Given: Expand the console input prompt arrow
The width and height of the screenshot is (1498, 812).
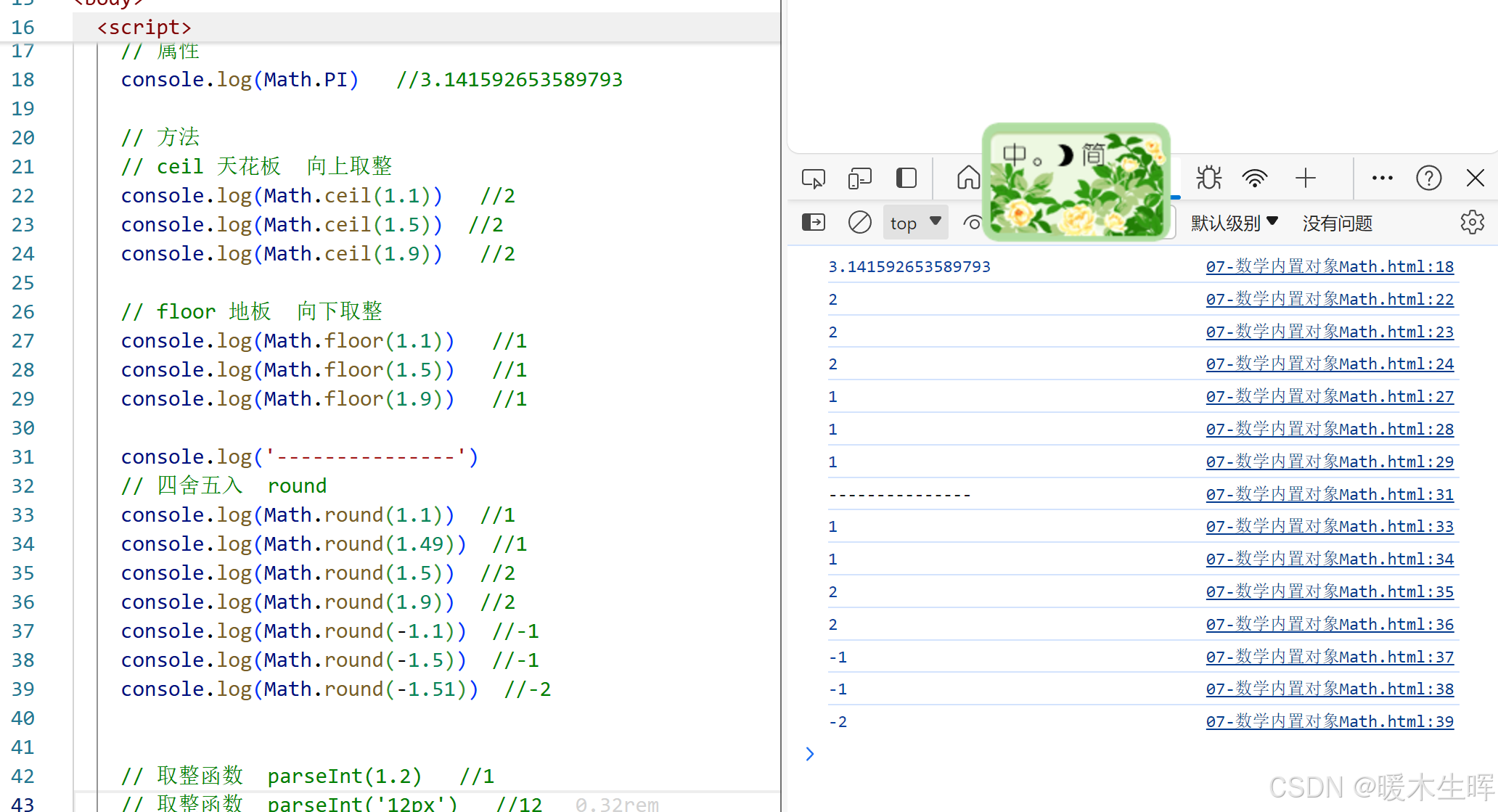Looking at the screenshot, I should click(810, 754).
